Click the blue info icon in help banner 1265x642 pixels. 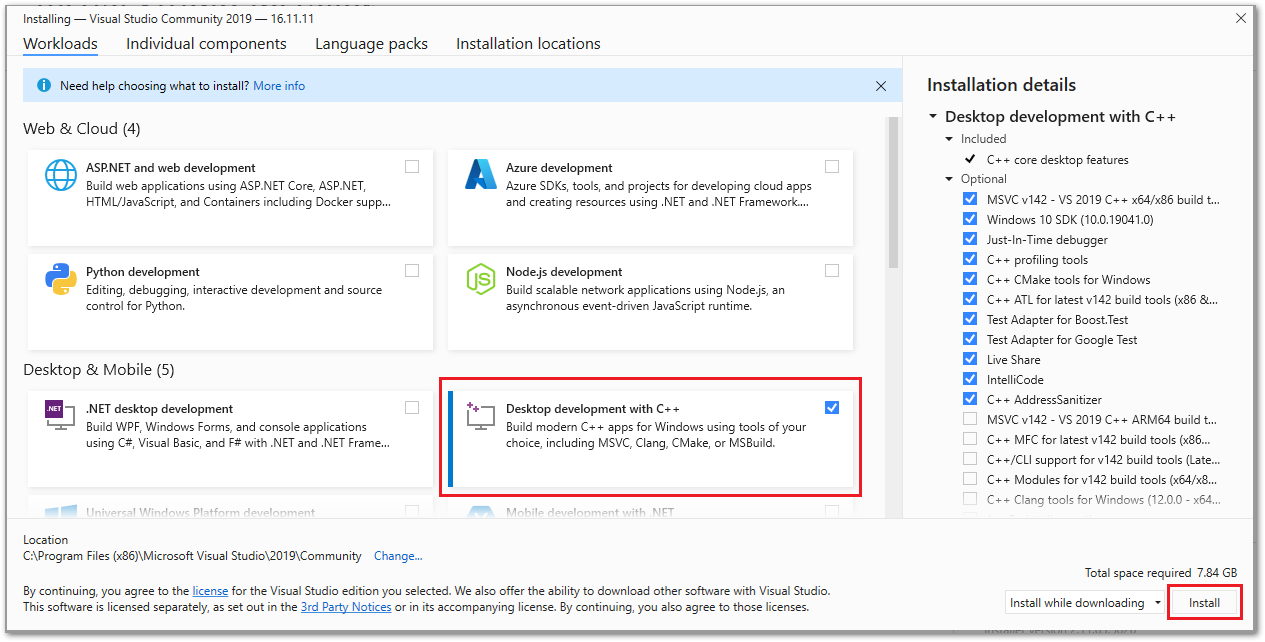coord(44,86)
